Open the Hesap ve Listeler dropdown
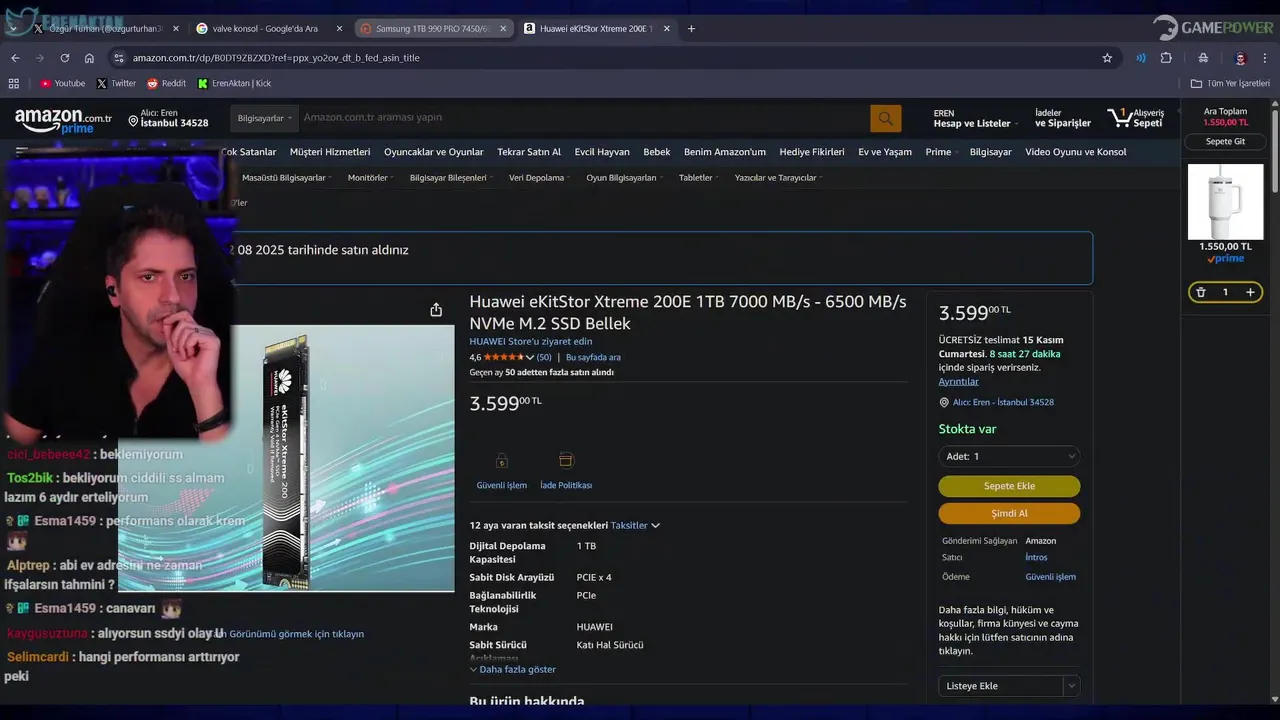 [976, 118]
